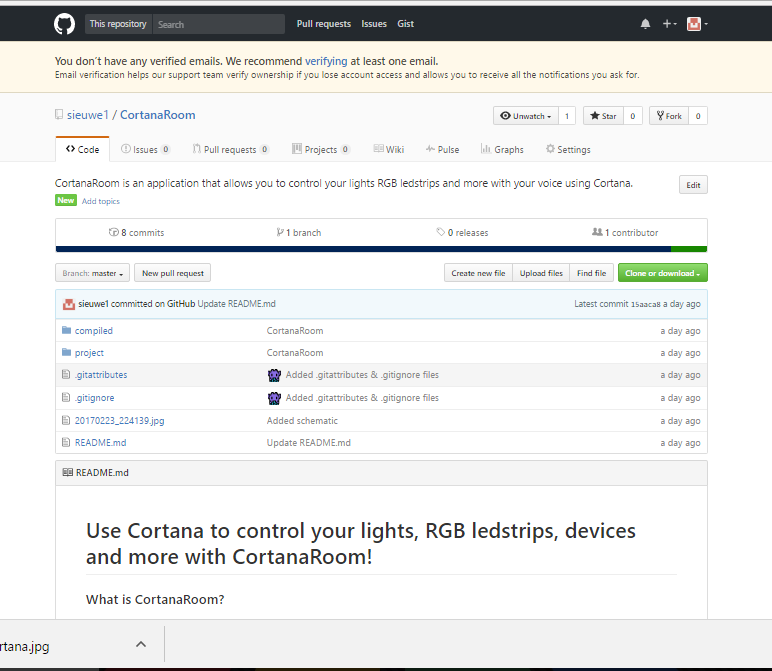Open the .gitignore row commit message
The image size is (772, 671).
coord(362,398)
